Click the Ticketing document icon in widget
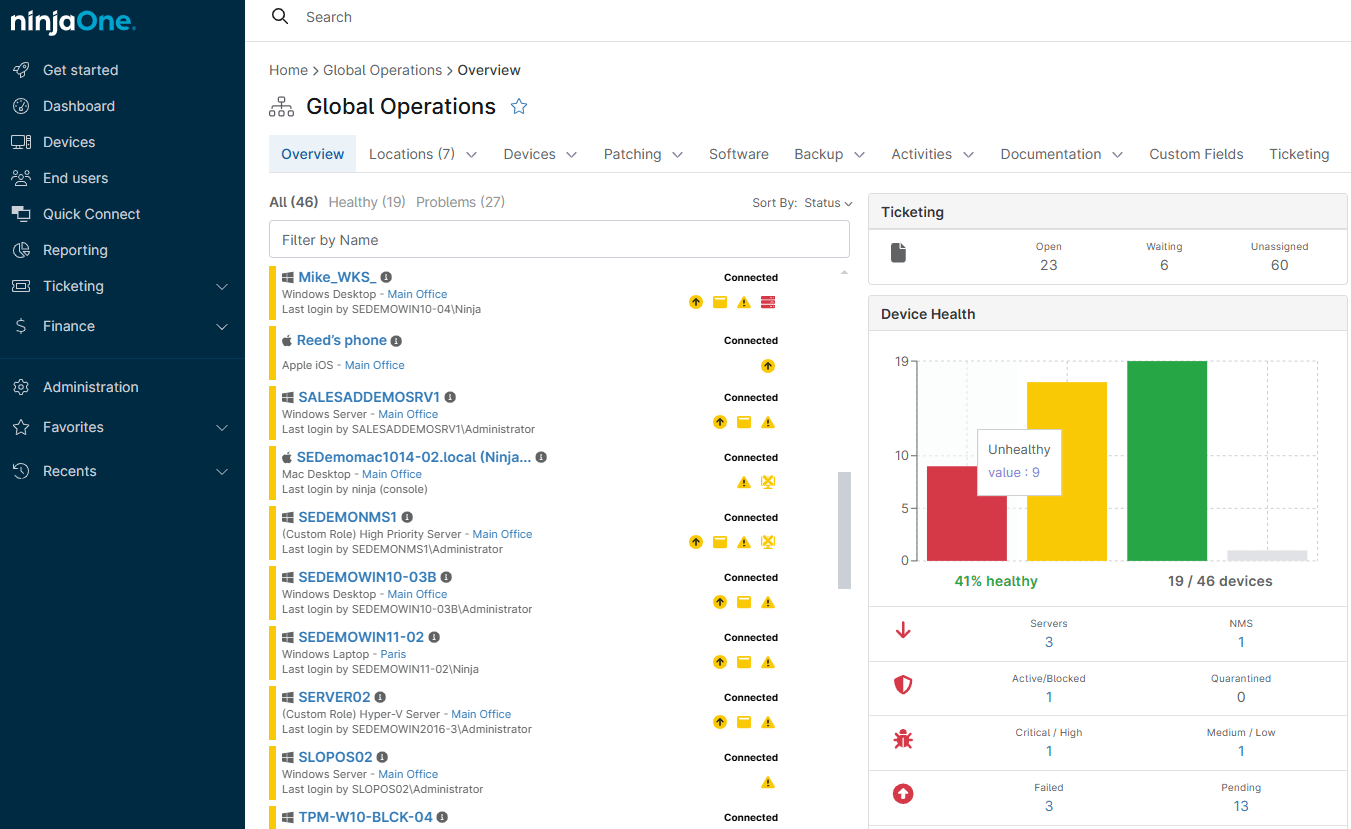 pyautogui.click(x=898, y=253)
